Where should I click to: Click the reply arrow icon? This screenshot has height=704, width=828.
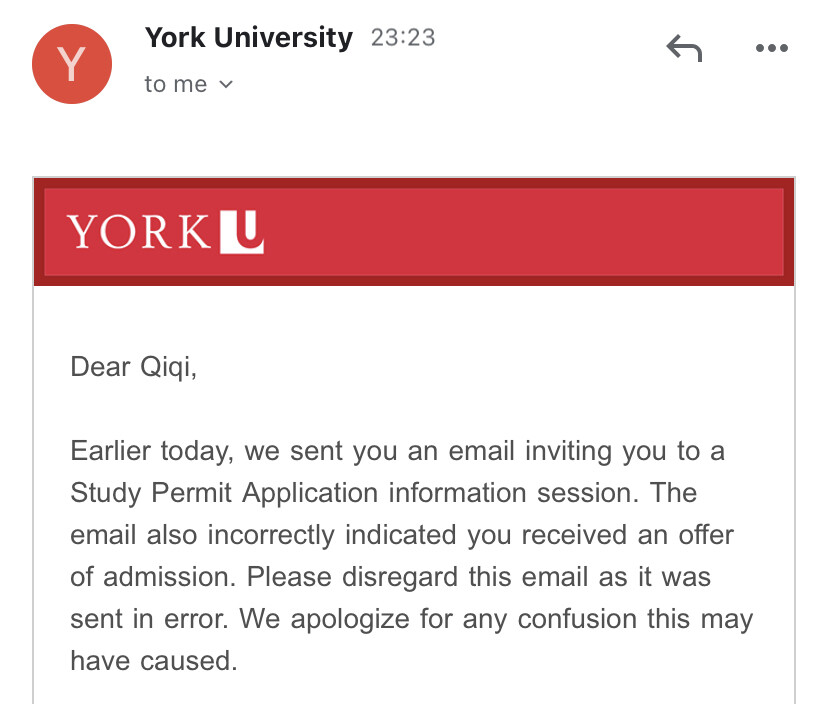pos(684,47)
